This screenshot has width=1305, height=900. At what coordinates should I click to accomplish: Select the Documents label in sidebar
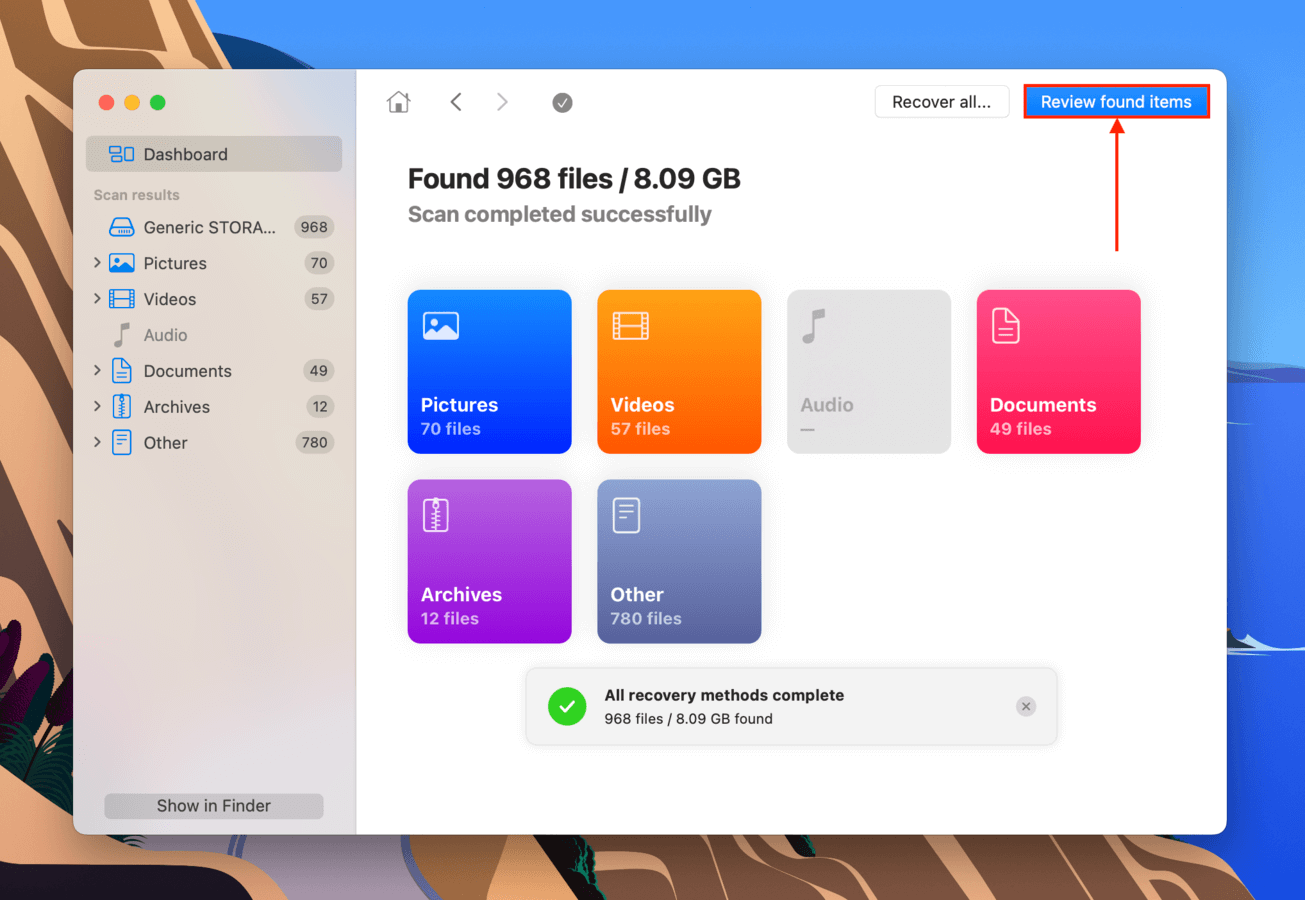pyautogui.click(x=187, y=371)
